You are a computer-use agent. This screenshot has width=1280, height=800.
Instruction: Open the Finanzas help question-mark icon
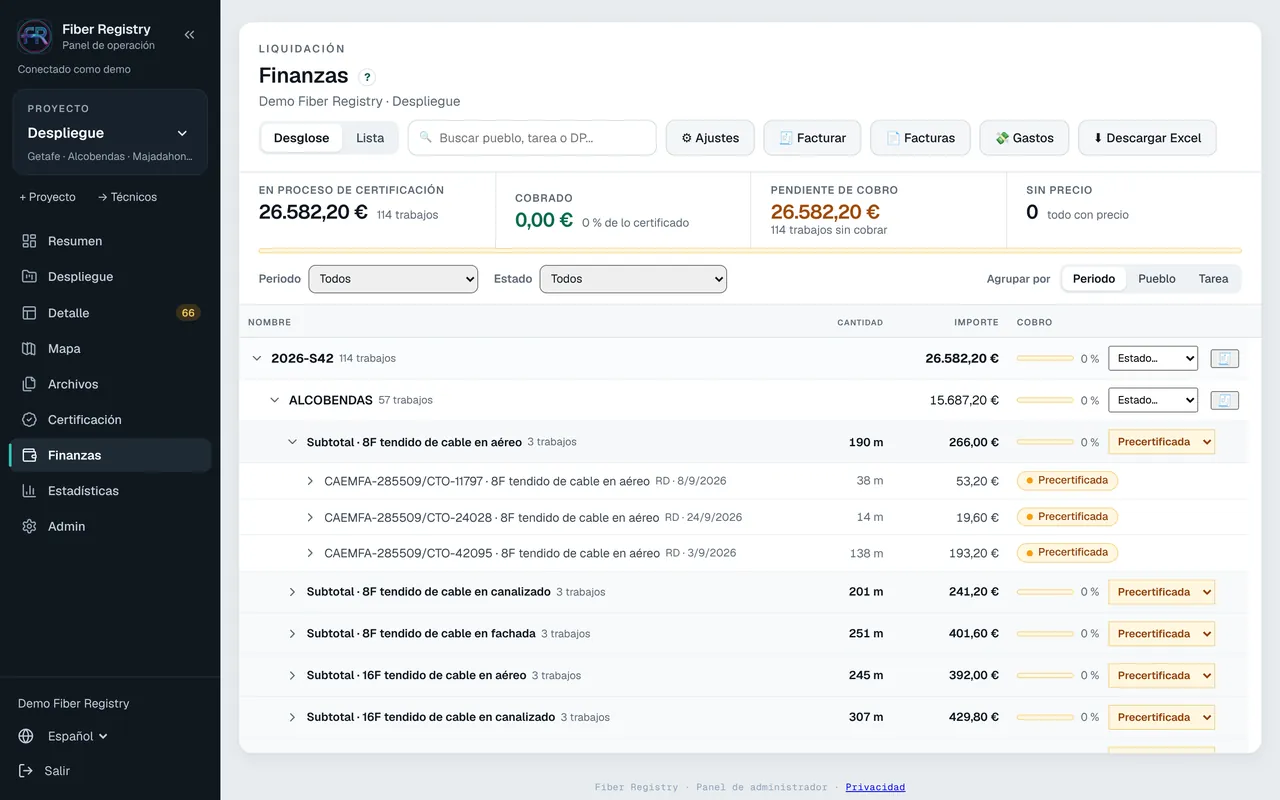click(x=367, y=77)
